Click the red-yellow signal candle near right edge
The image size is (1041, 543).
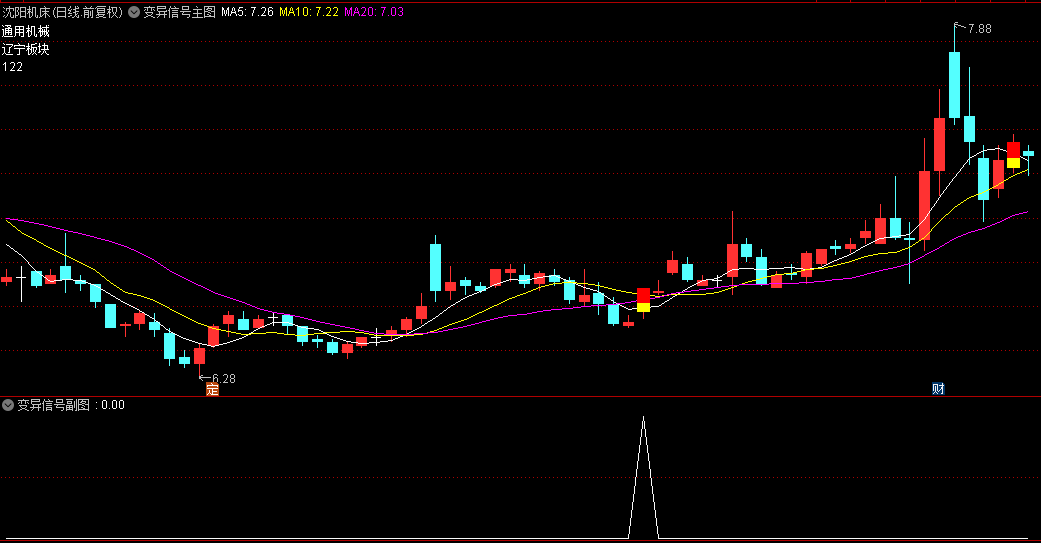(x=1013, y=155)
